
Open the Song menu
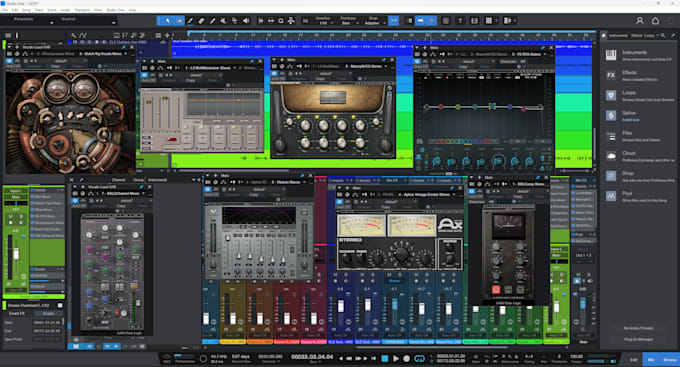click(x=26, y=10)
